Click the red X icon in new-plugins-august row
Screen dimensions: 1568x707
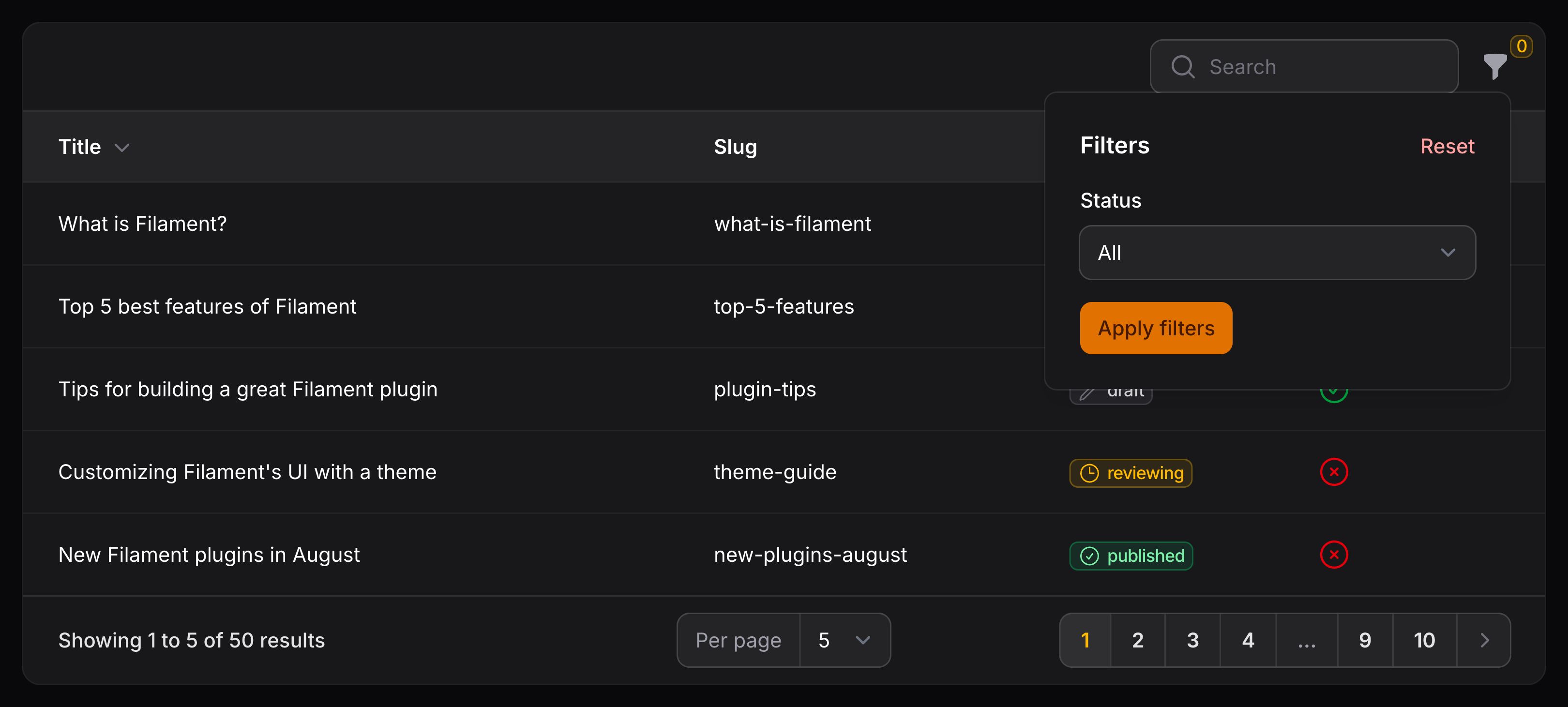[x=1334, y=555]
